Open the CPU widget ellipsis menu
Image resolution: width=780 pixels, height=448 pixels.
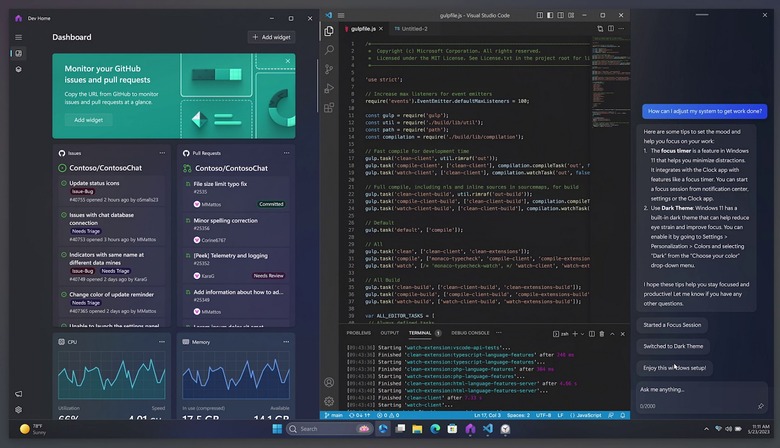pyautogui.click(x=162, y=342)
